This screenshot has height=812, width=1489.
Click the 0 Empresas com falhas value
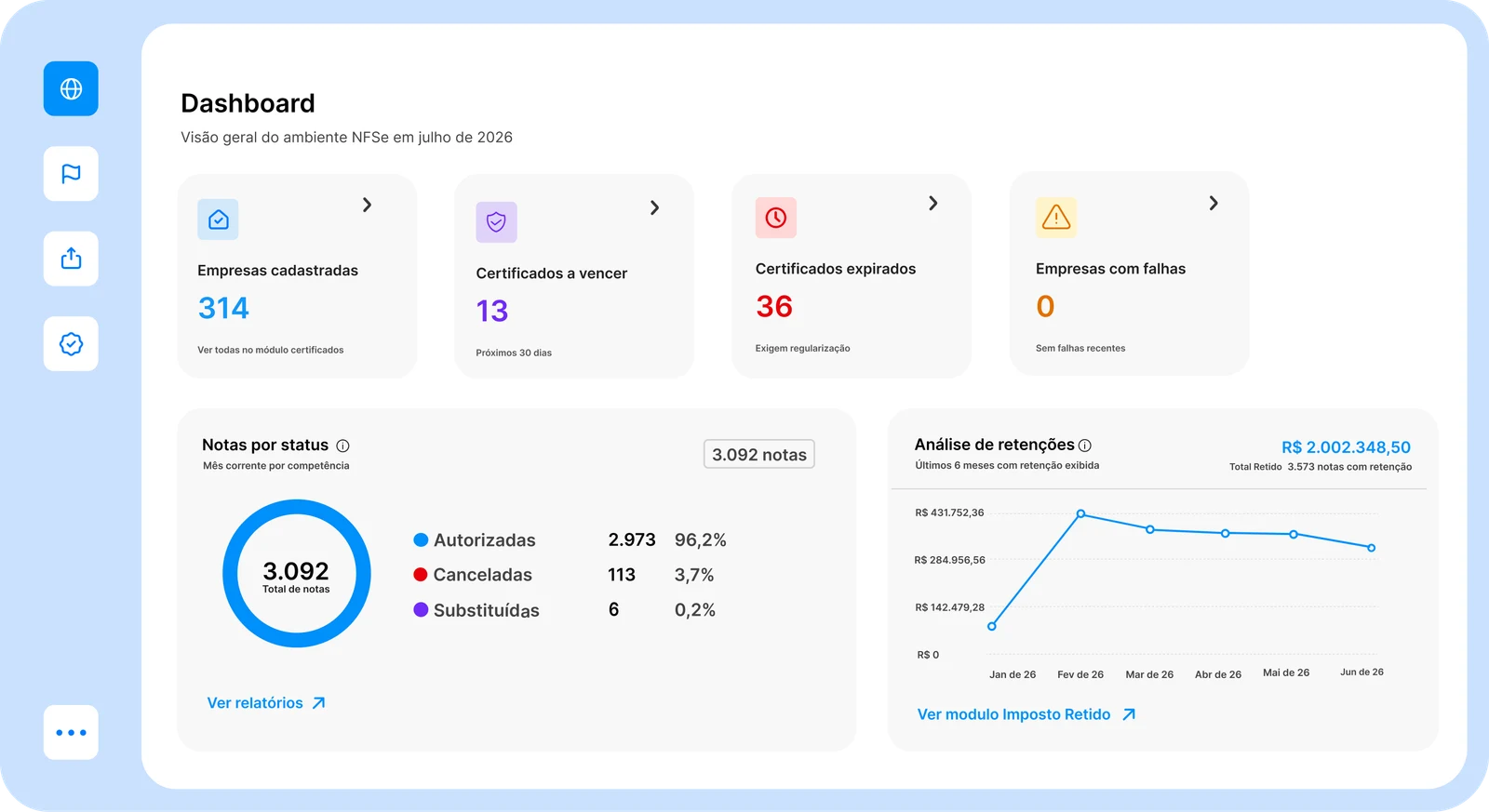tap(1045, 306)
